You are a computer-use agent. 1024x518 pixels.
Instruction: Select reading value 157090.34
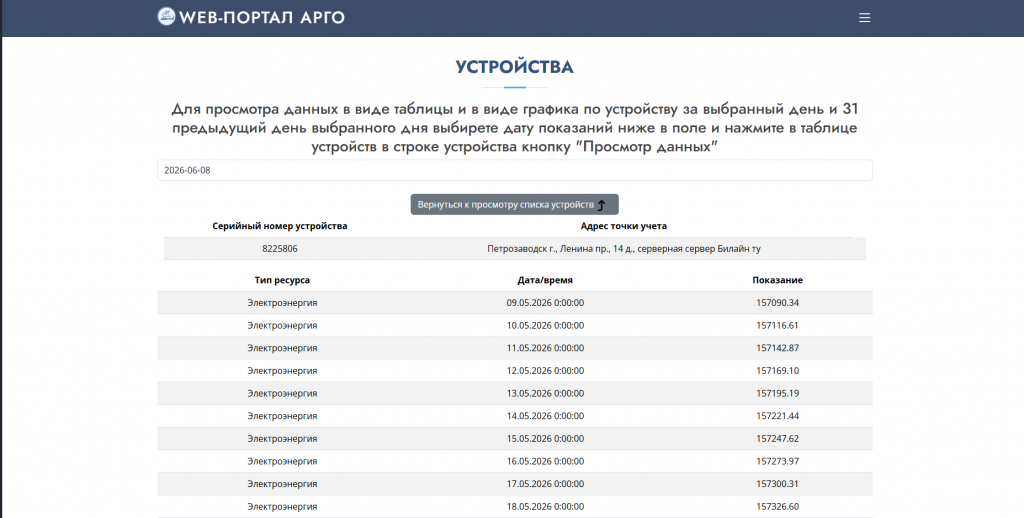pos(777,302)
